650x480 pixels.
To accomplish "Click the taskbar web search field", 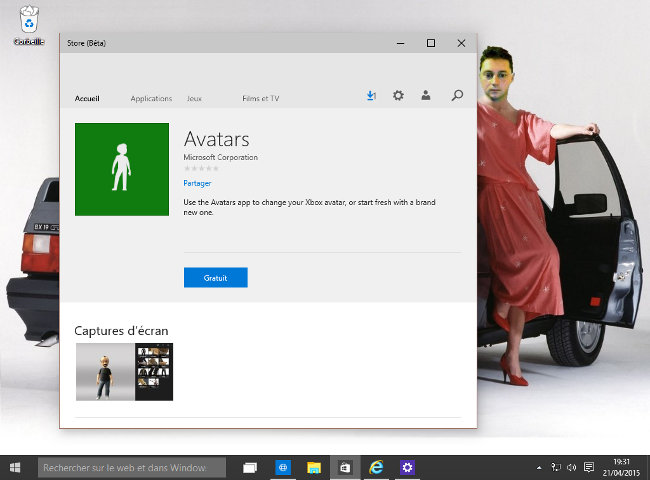I will (x=131, y=467).
